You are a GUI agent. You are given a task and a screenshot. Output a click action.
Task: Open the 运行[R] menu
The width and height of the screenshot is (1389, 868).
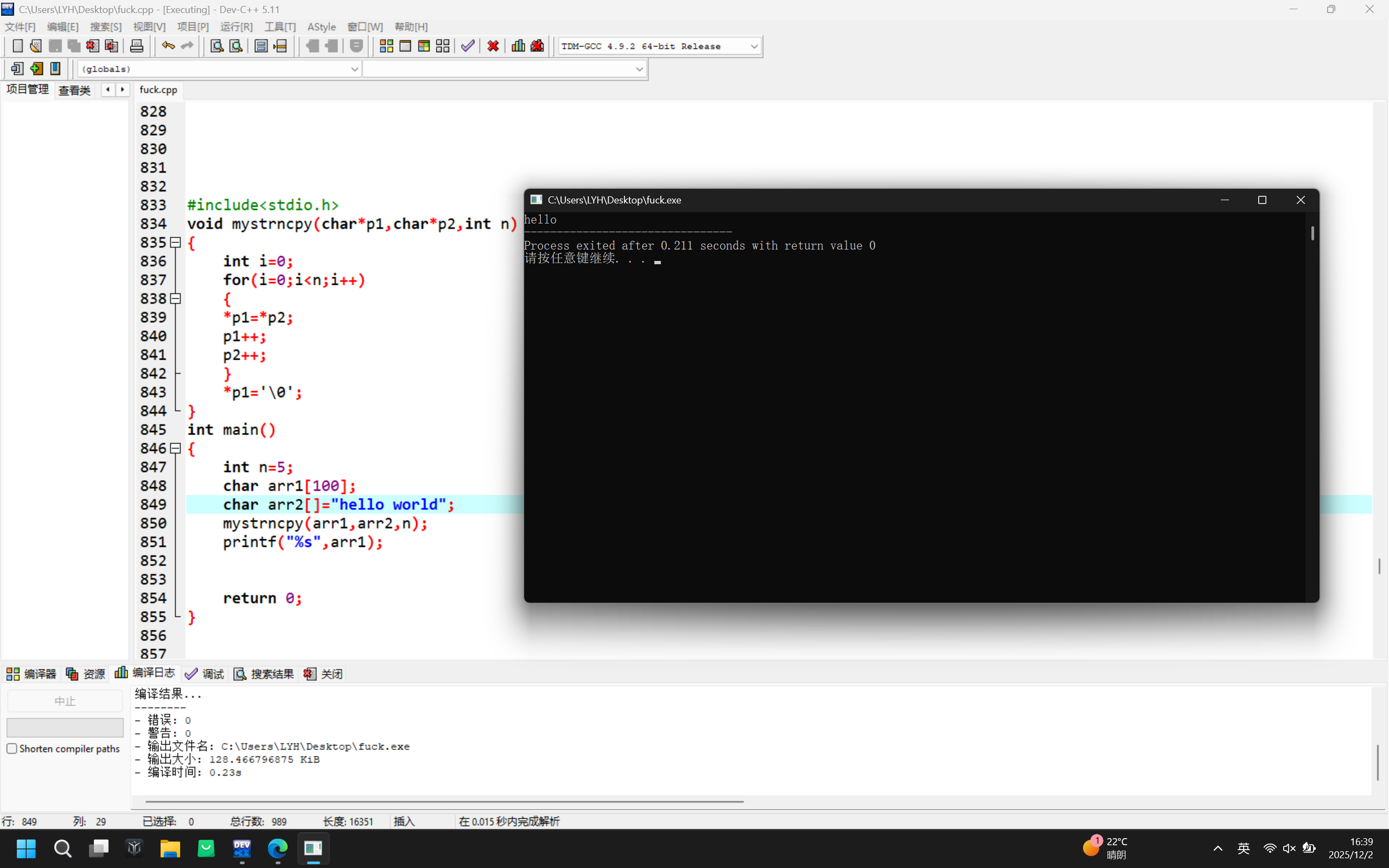[236, 27]
